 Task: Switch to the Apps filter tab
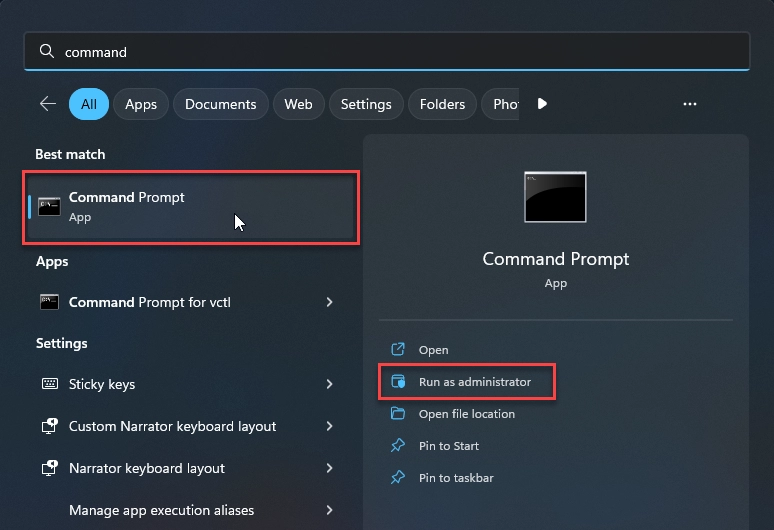click(x=141, y=104)
